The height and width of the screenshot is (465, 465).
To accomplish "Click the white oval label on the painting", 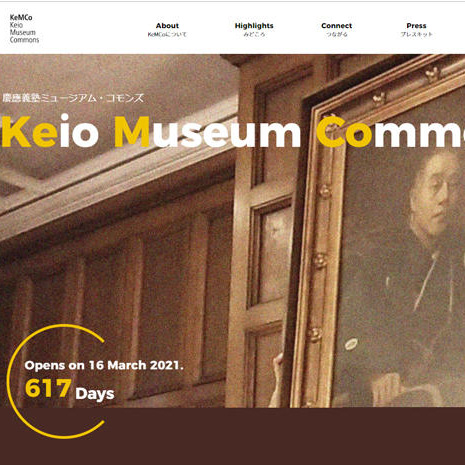I will (x=351, y=344).
